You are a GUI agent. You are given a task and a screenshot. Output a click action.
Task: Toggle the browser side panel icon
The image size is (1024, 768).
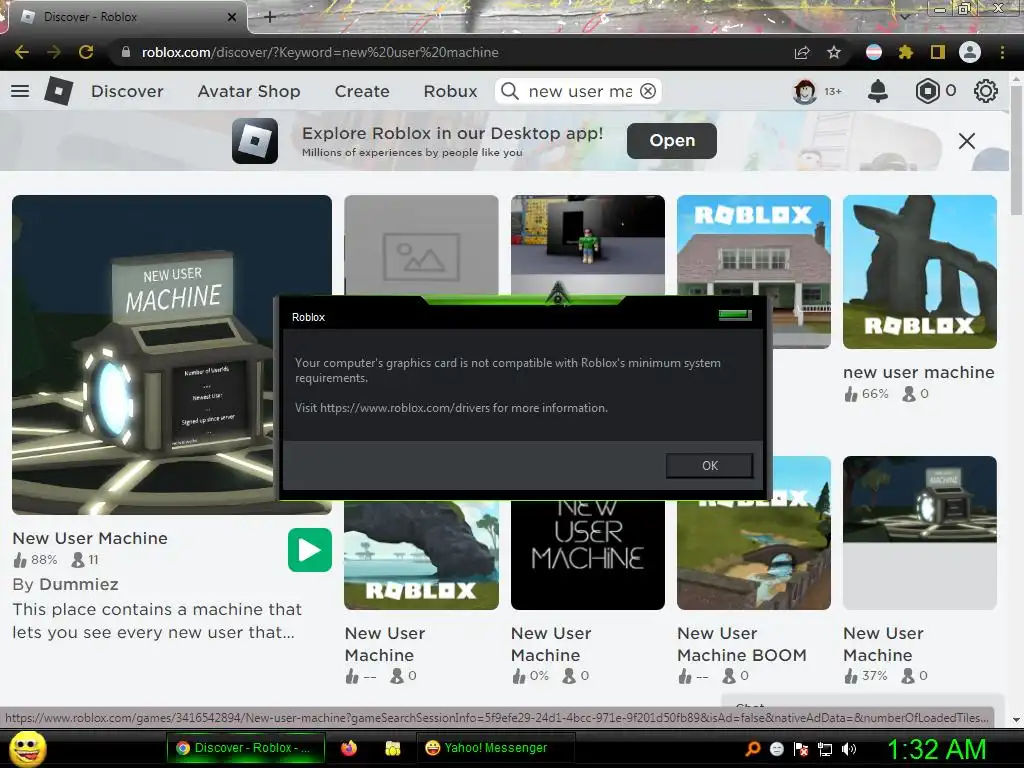(937, 52)
